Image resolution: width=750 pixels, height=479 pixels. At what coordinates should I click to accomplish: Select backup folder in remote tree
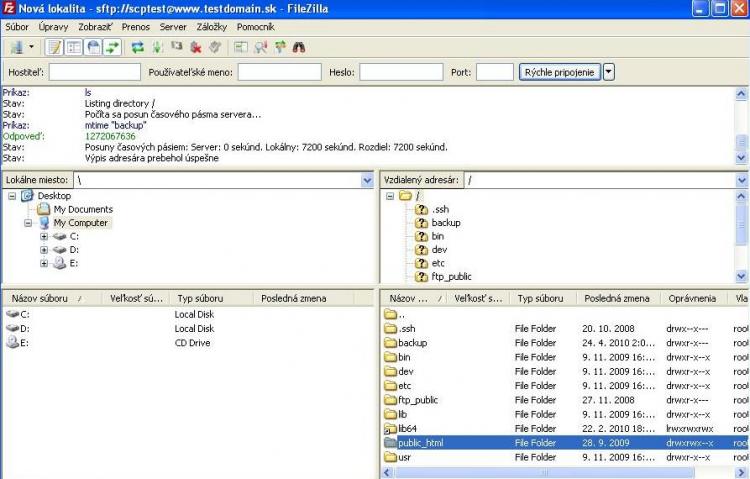446,223
